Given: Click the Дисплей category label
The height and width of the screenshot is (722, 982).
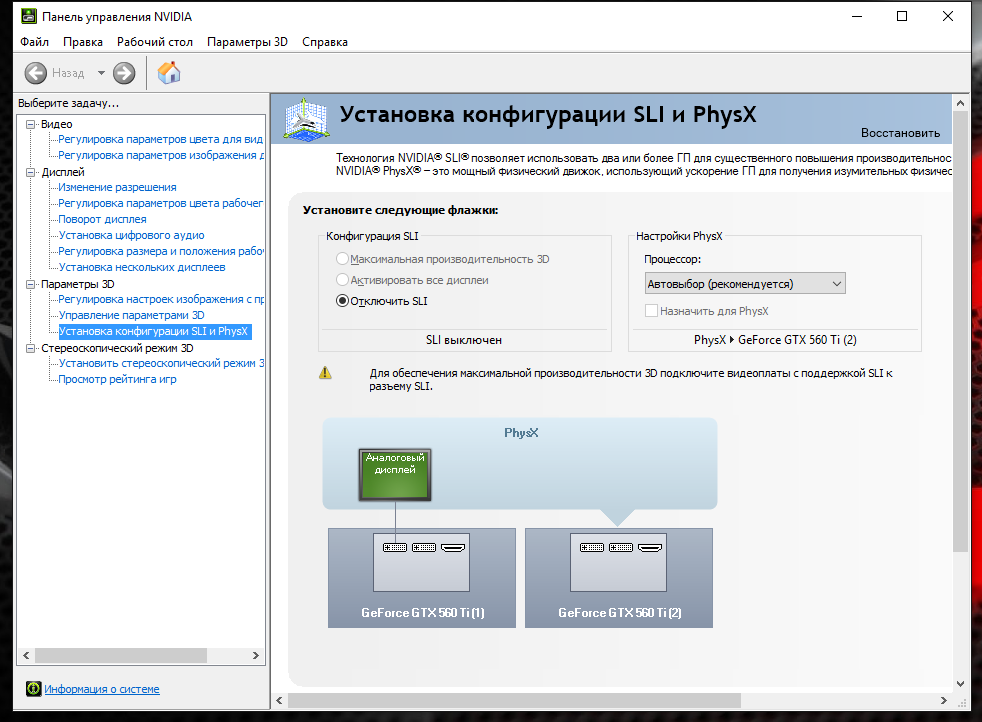Looking at the screenshot, I should [63, 172].
